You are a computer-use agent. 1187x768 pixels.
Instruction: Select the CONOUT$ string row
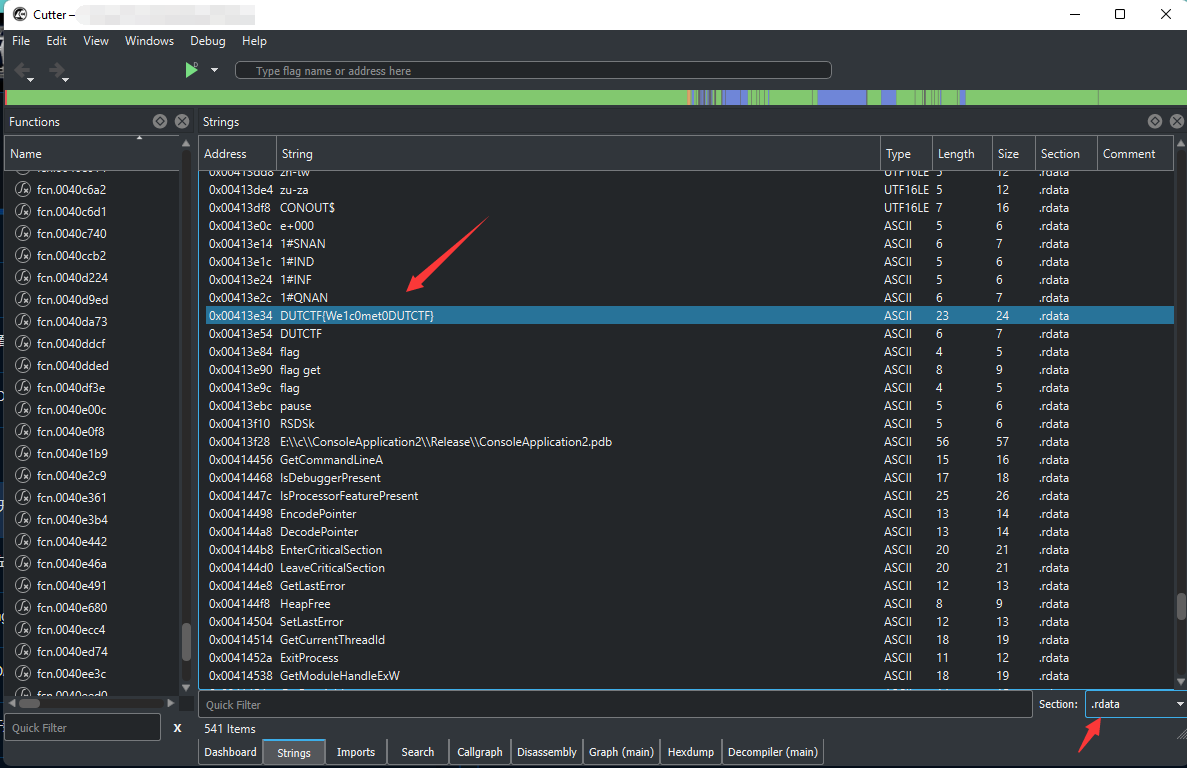690,208
